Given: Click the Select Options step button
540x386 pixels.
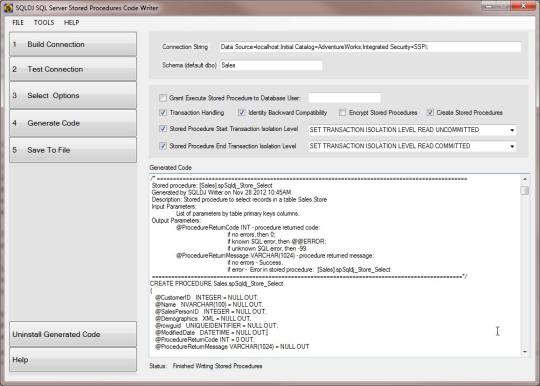Looking at the screenshot, I should tap(73, 95).
